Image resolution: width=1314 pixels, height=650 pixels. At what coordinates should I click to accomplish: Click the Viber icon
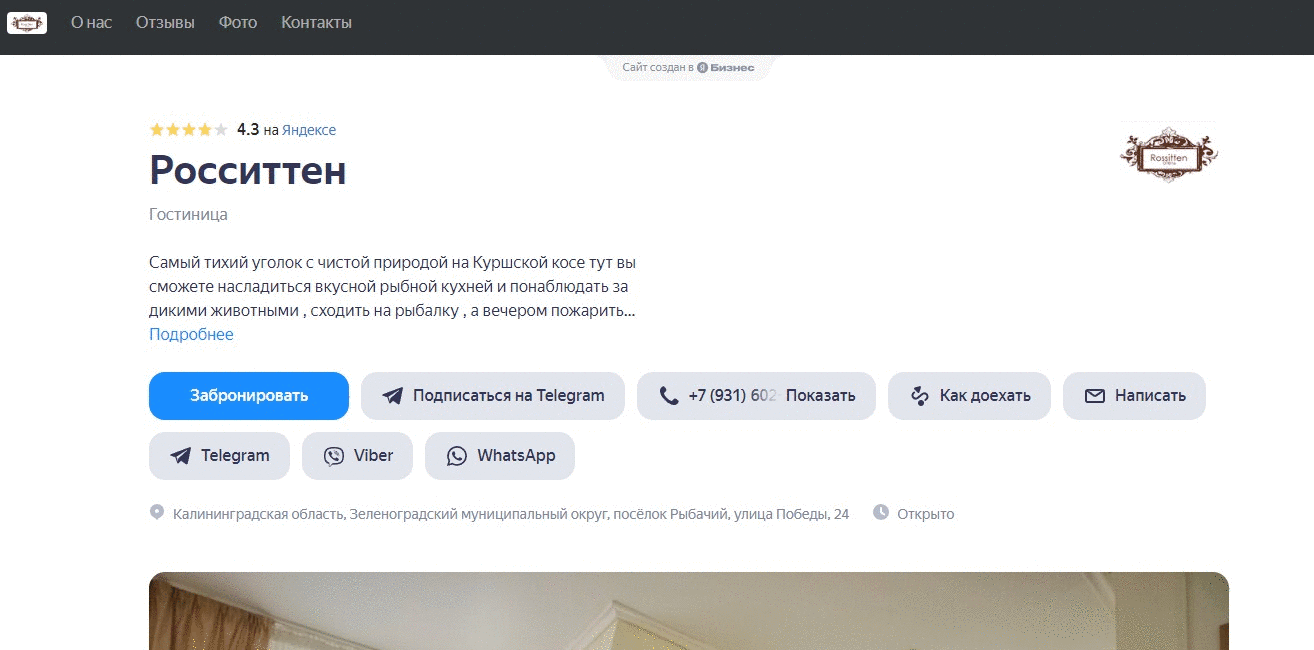(x=333, y=456)
